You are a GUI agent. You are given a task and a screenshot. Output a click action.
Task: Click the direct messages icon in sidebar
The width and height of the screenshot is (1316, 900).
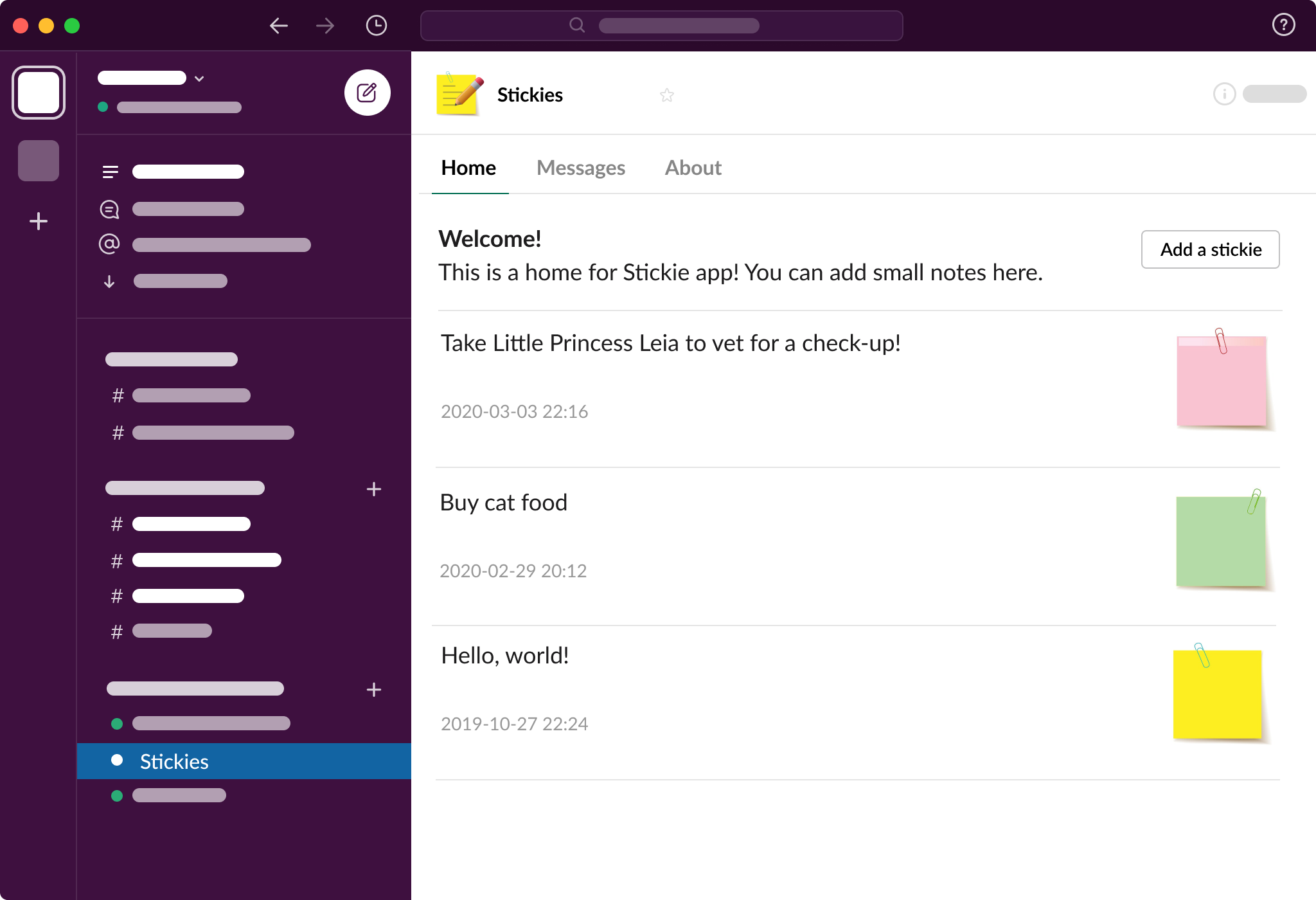tap(110, 208)
